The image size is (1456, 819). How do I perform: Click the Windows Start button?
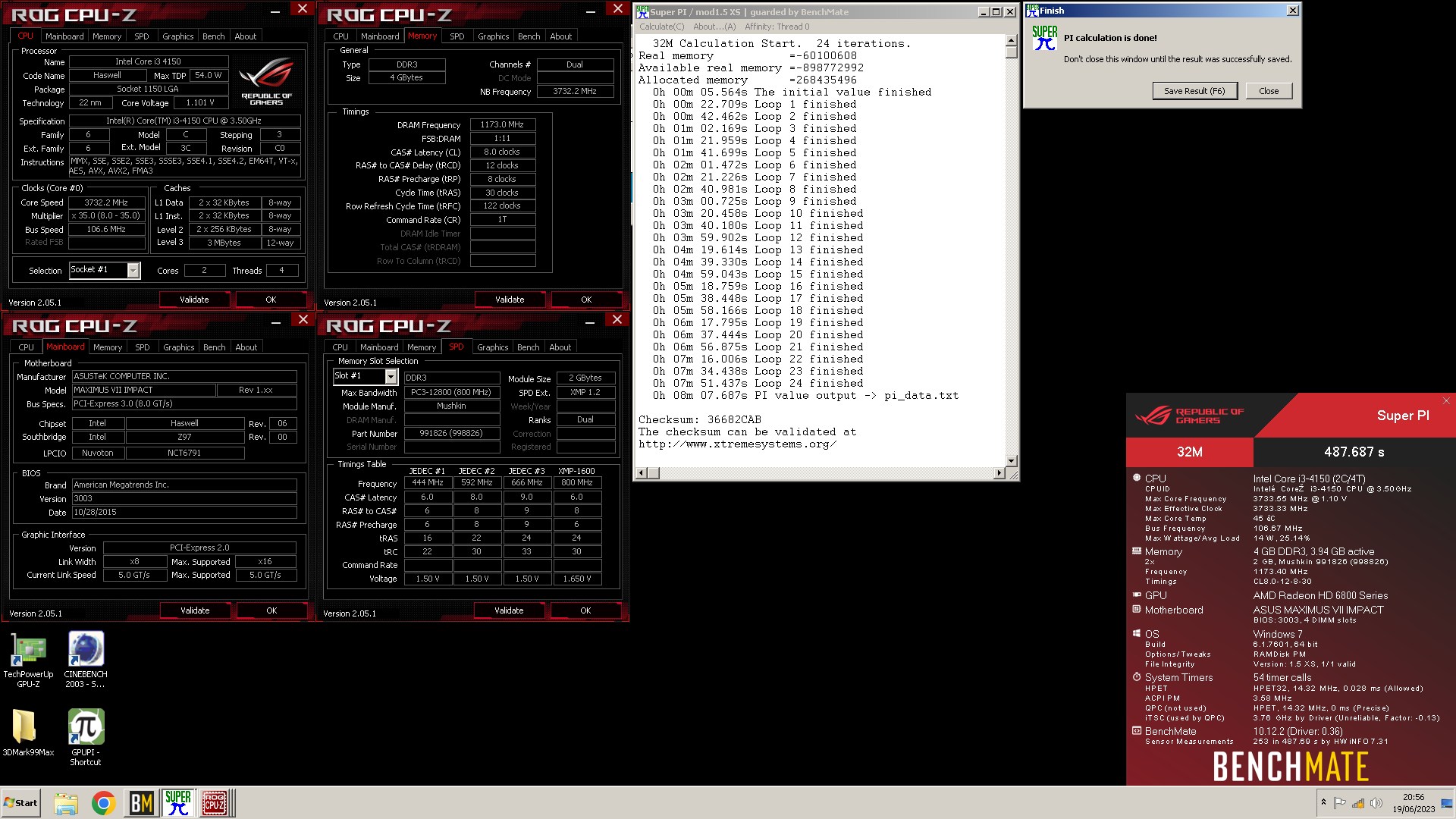[20, 803]
